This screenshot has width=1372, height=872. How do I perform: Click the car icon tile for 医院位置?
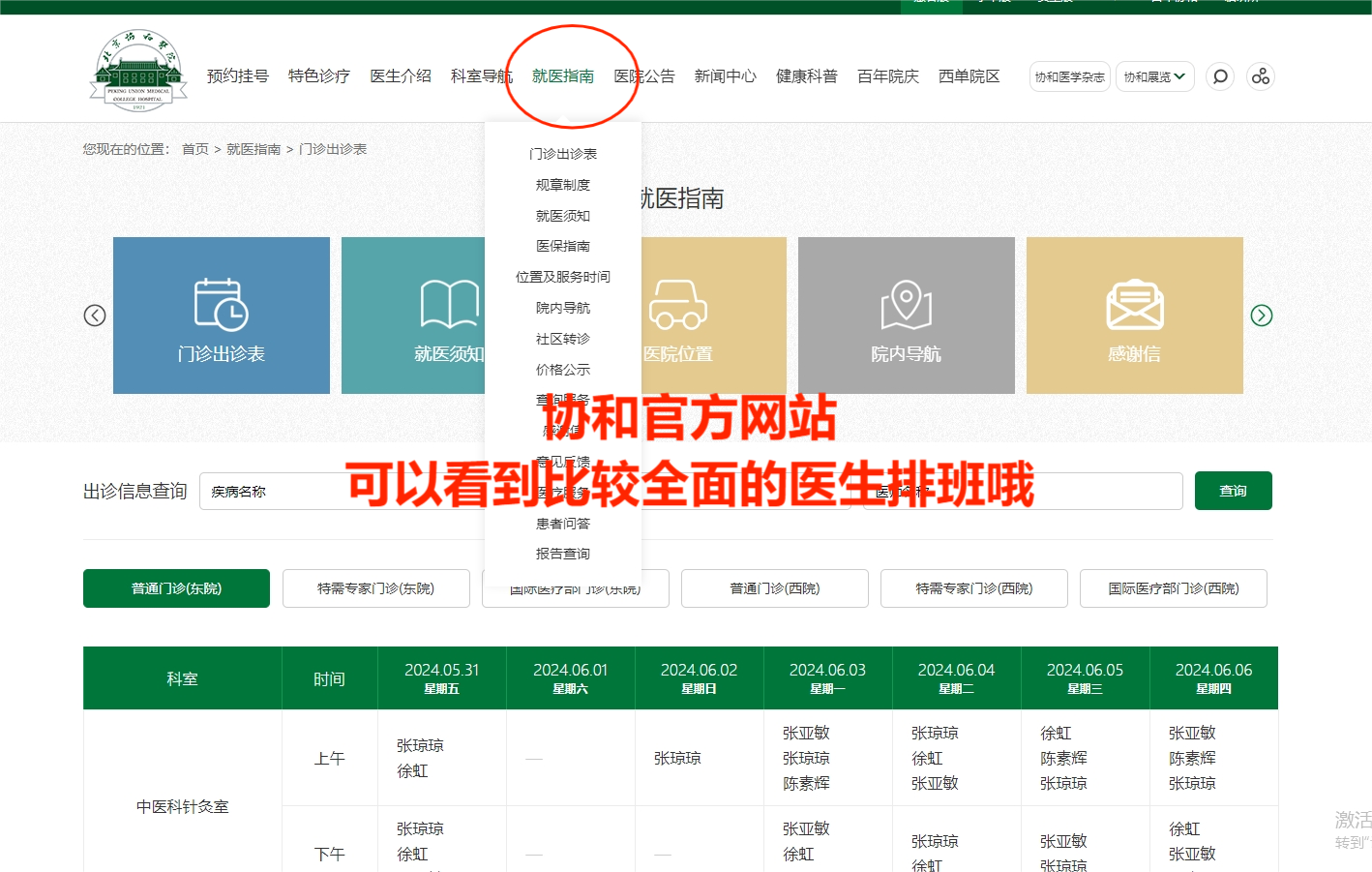(677, 305)
